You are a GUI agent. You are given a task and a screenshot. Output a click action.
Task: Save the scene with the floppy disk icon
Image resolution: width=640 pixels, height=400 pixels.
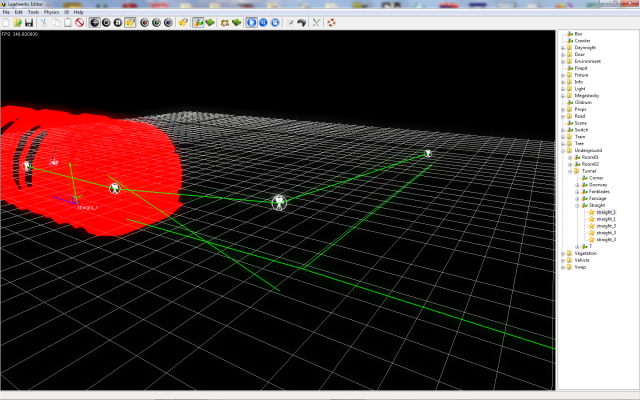[x=29, y=22]
